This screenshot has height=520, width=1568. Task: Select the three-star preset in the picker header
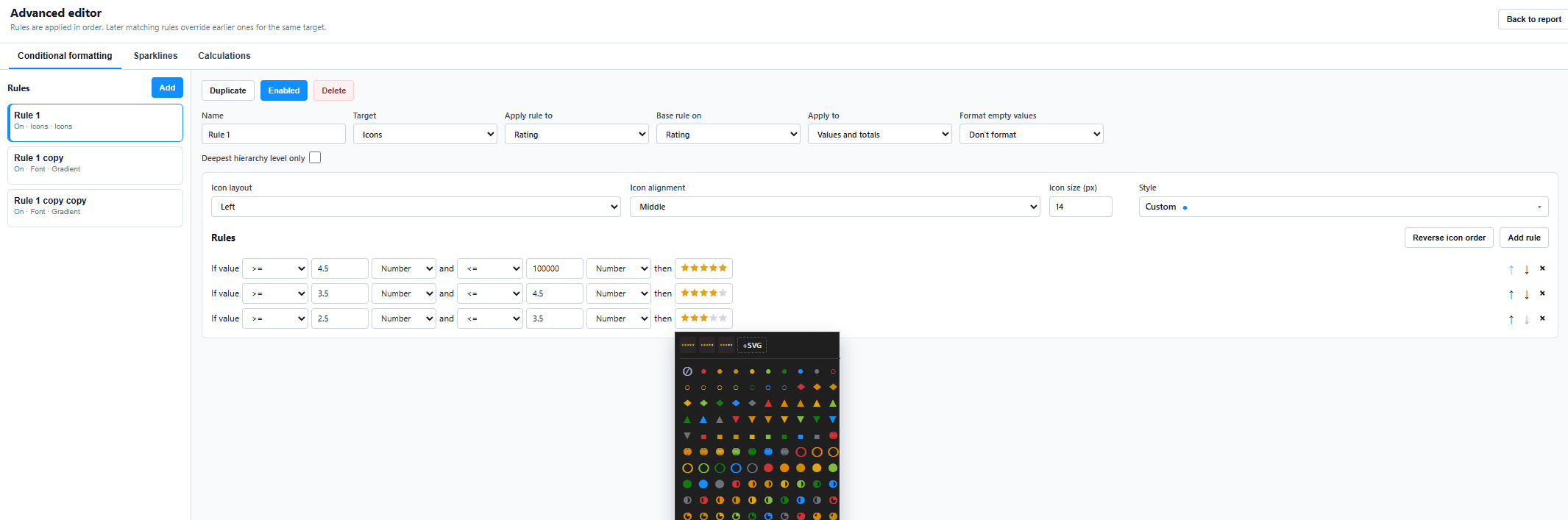tap(726, 345)
